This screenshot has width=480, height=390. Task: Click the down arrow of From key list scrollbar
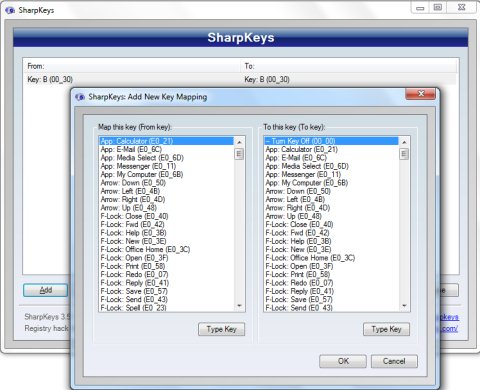tap(239, 305)
